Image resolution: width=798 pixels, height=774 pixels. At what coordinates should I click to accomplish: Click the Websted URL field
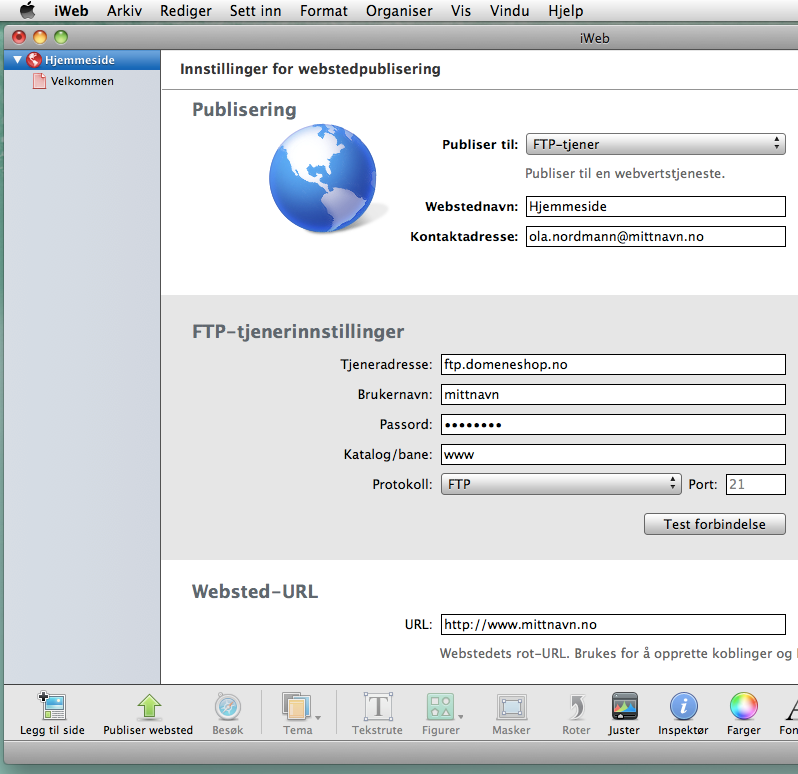coord(613,624)
